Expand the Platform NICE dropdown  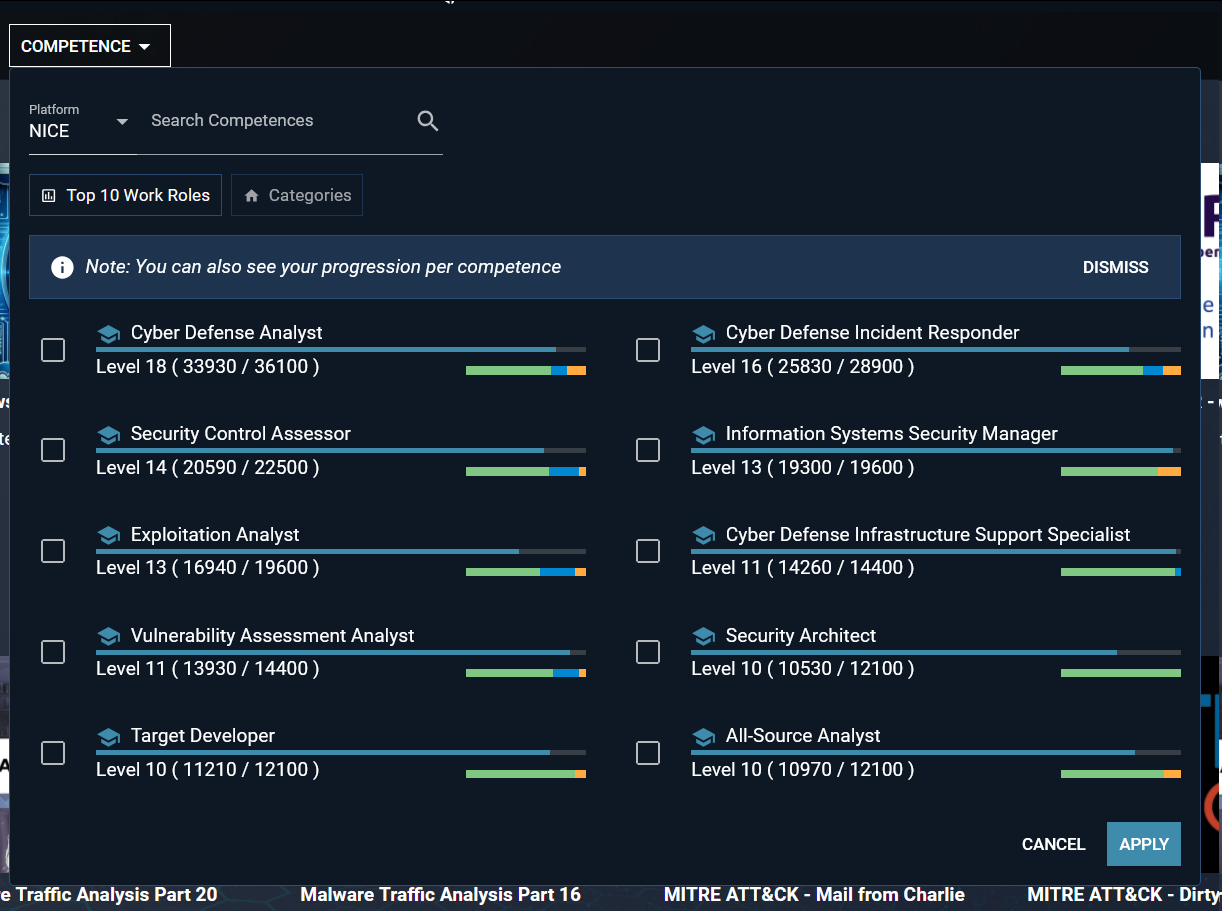point(79,122)
